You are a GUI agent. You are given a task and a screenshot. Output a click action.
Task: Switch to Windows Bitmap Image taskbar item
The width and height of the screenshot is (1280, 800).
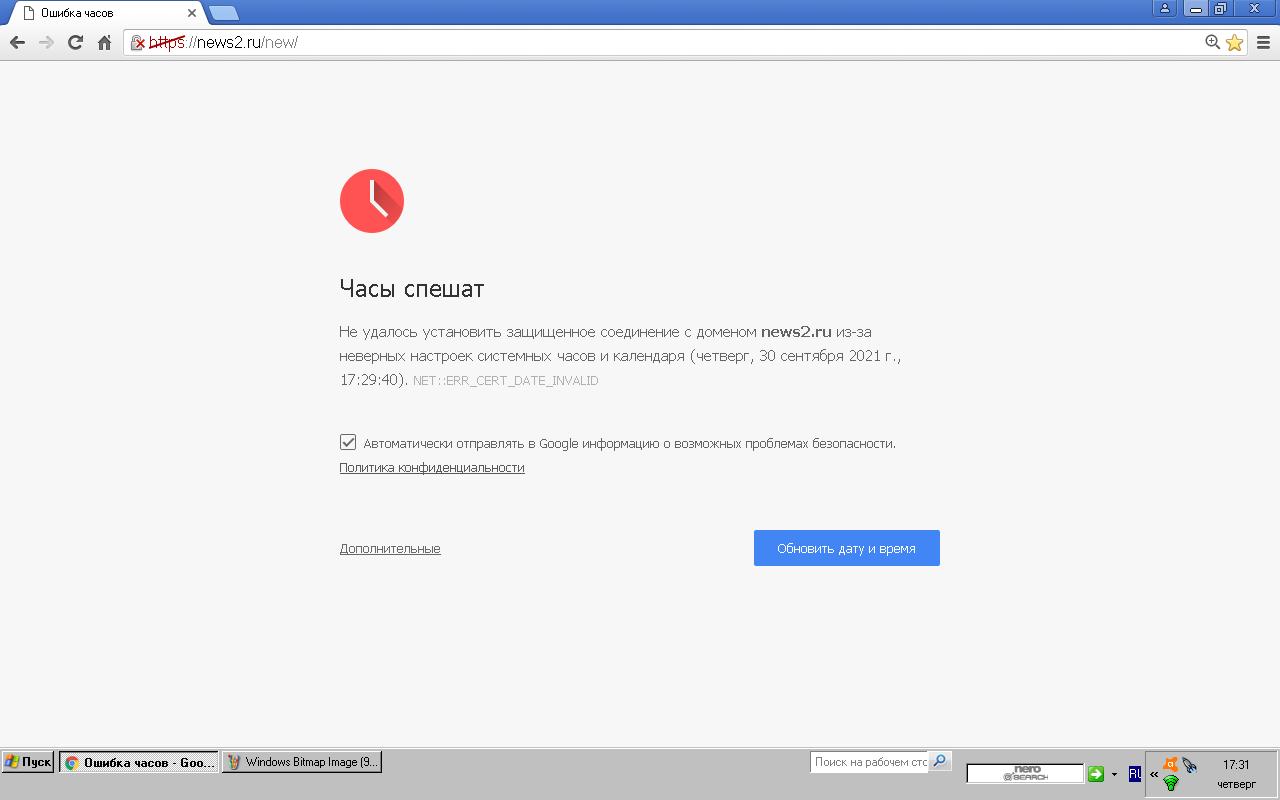(x=302, y=762)
